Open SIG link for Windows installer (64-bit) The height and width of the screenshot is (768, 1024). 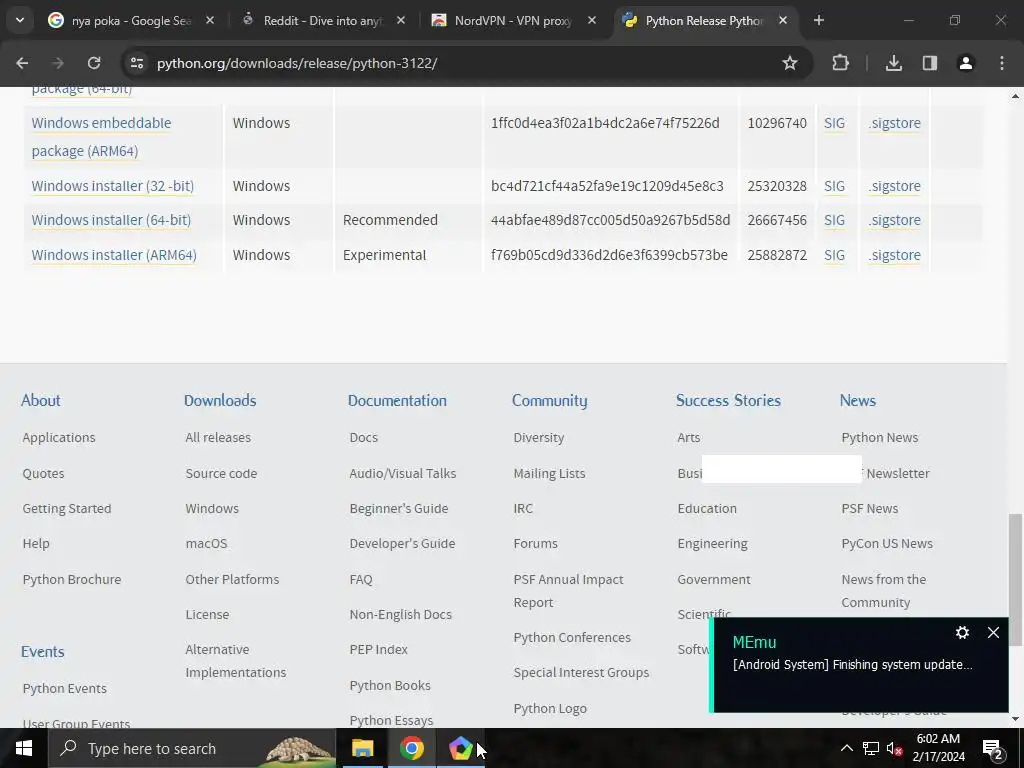pyautogui.click(x=834, y=220)
